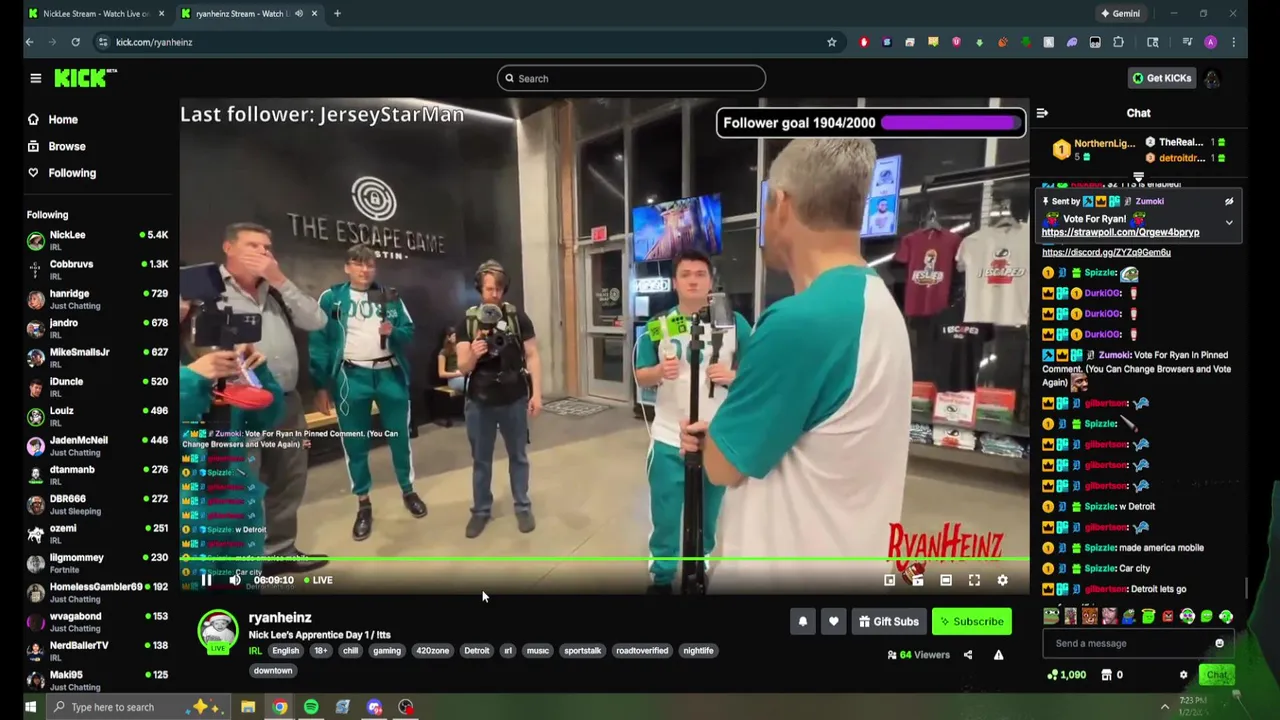
Task: Click the ryanheinz streamer avatar
Action: click(217, 632)
